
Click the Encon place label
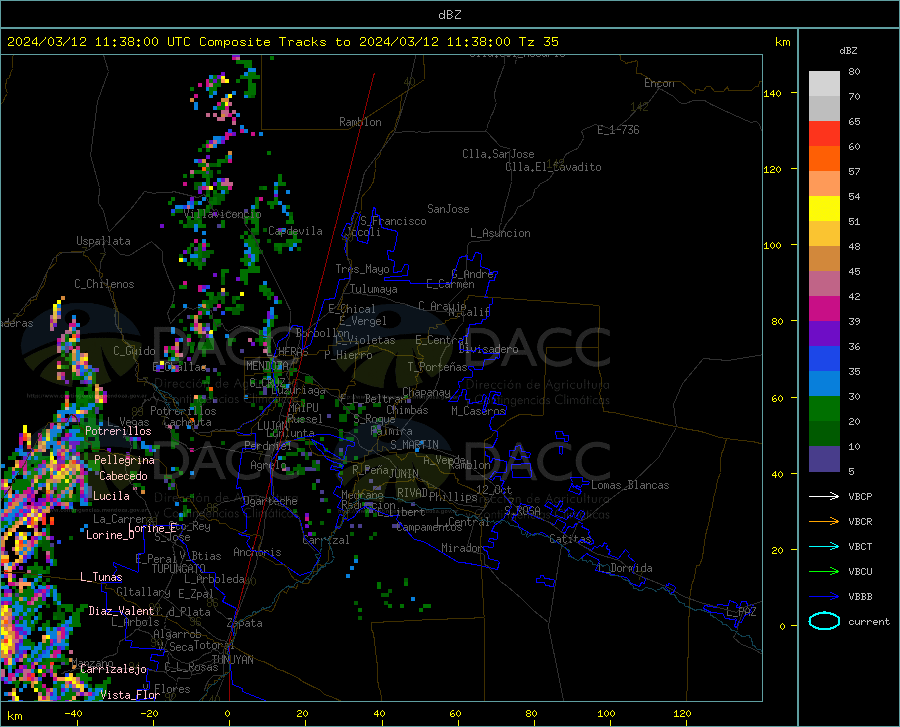click(x=660, y=83)
